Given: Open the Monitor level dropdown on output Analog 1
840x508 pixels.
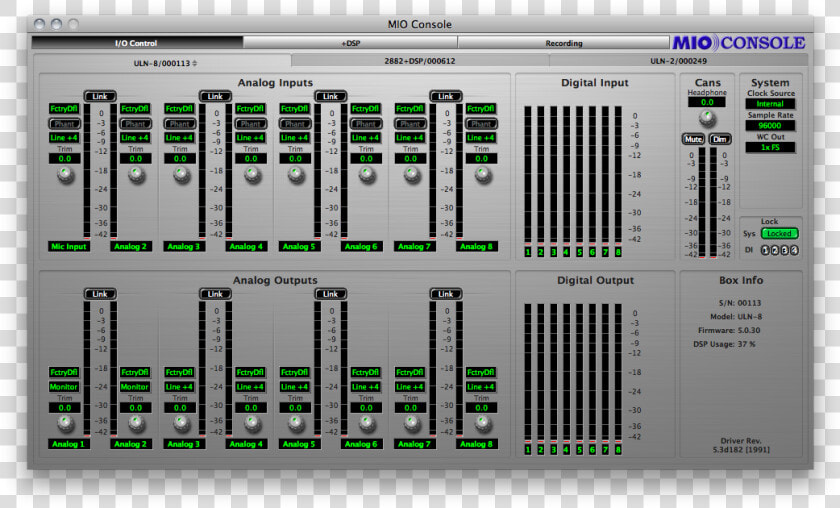Looking at the screenshot, I should (x=64, y=387).
